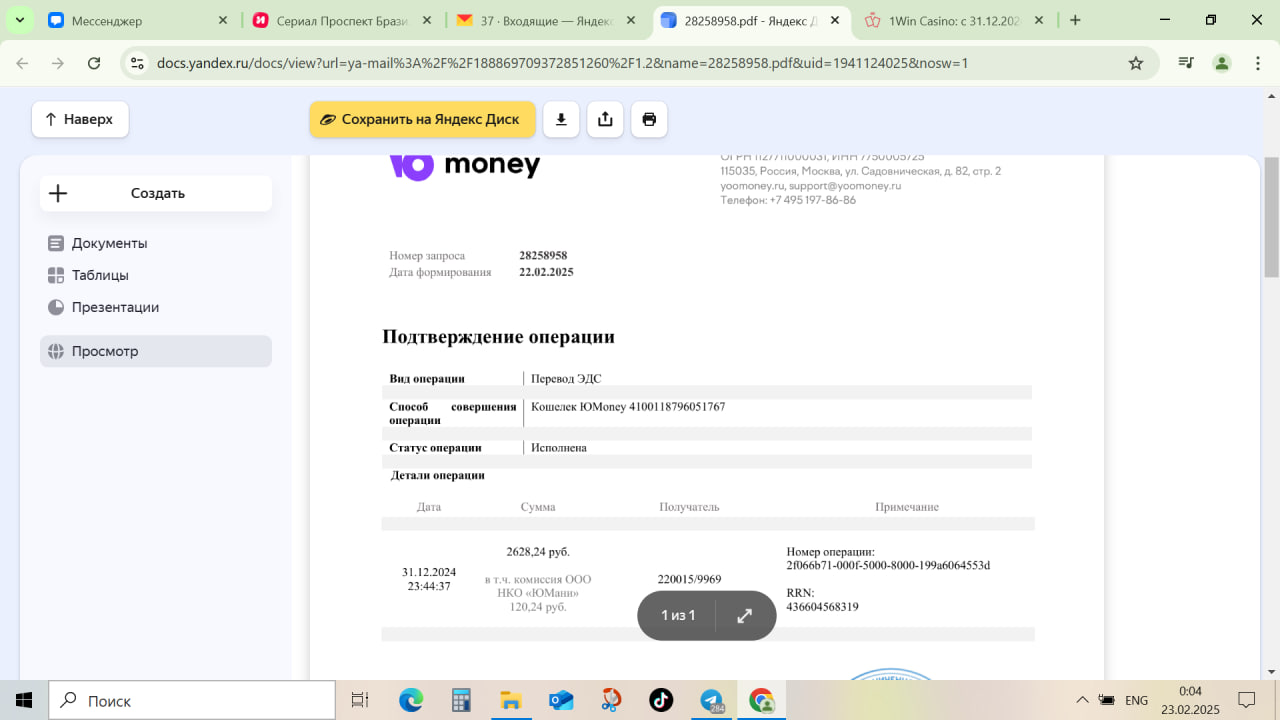The image size is (1280, 720).
Task: Open Таблицы in the sidebar
Action: (x=156, y=275)
